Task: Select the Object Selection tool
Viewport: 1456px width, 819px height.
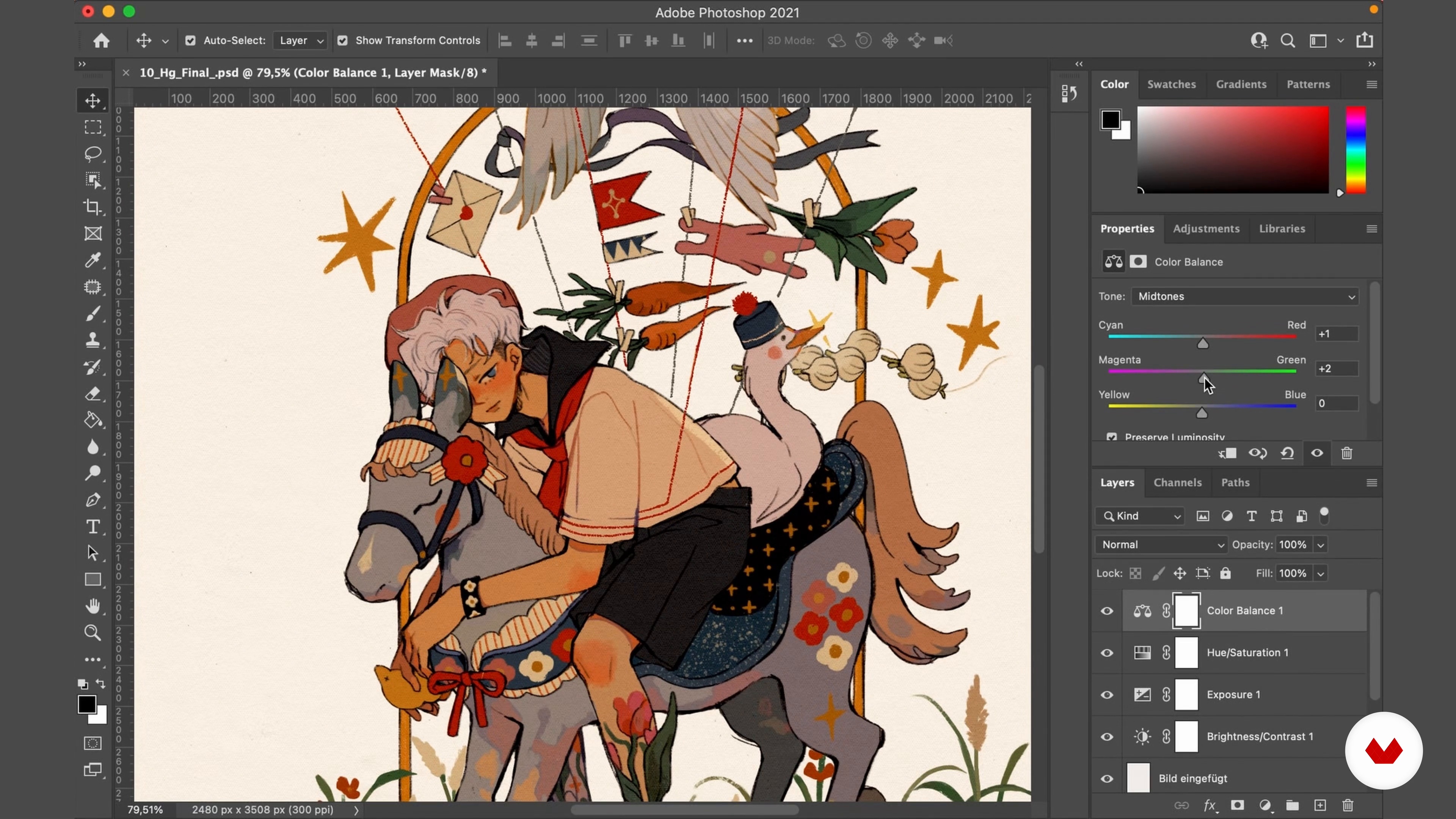Action: point(93,180)
